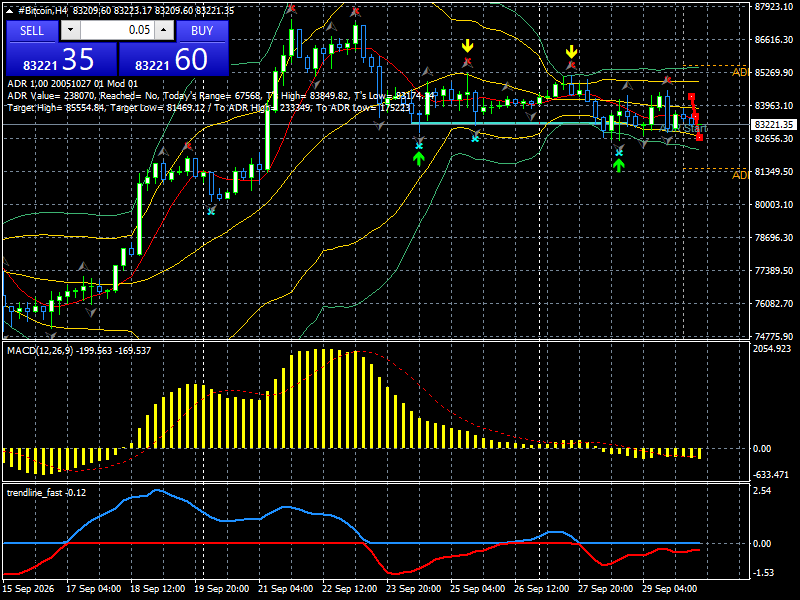Select green up arrow below 23 Sep candle

click(419, 159)
